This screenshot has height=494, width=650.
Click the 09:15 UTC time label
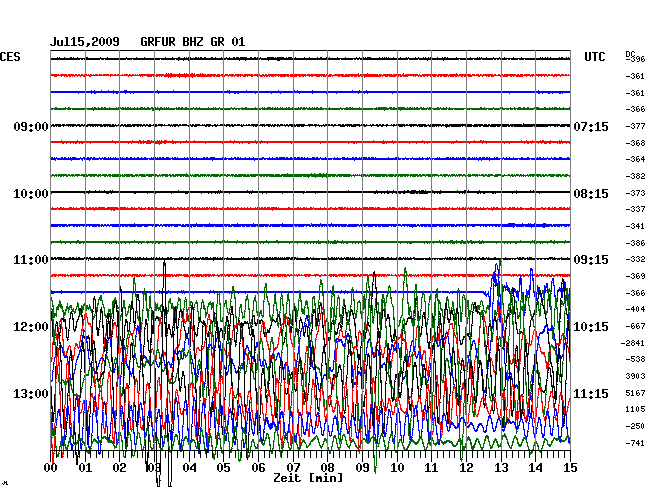click(591, 260)
